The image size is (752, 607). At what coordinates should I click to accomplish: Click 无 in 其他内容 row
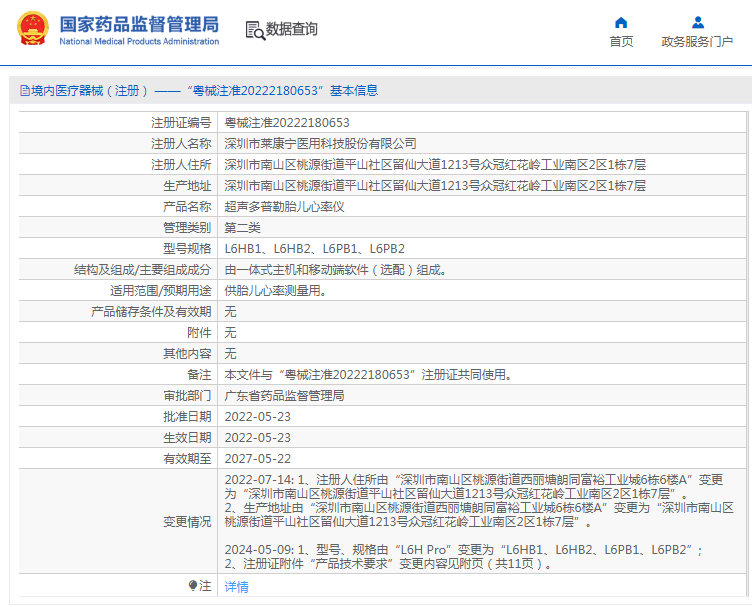point(230,354)
